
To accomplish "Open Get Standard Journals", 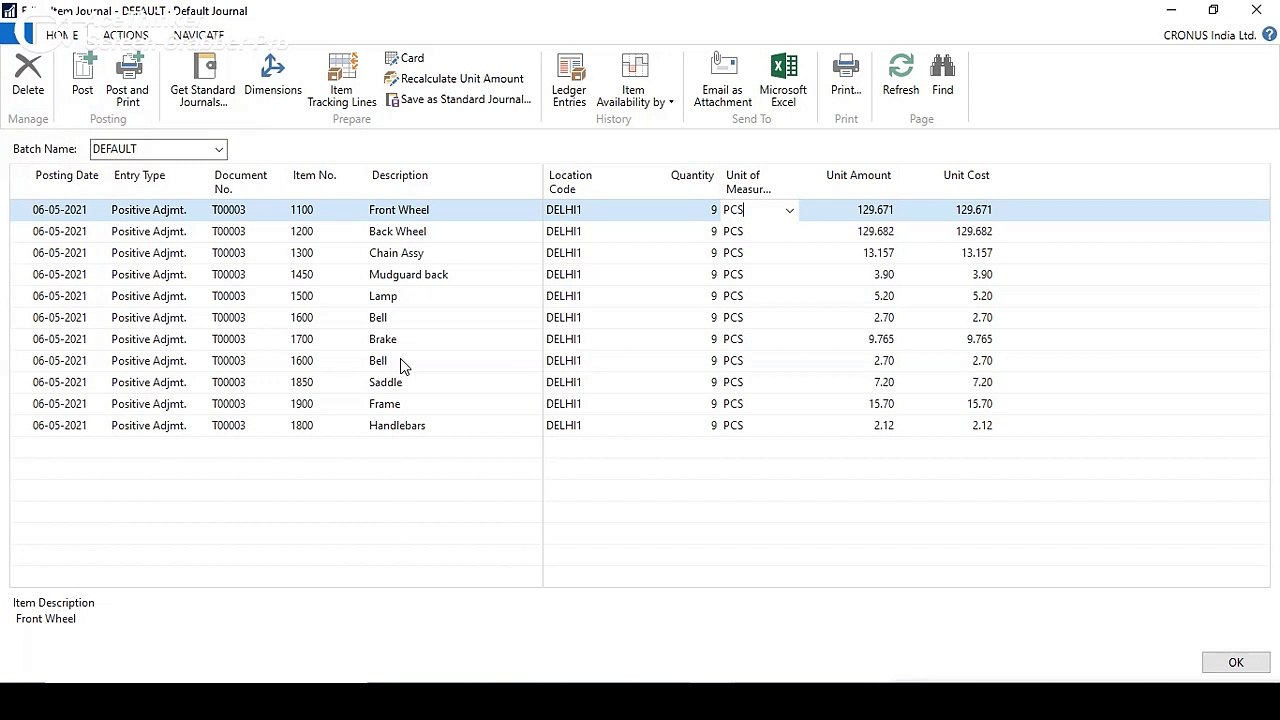I will [x=203, y=80].
